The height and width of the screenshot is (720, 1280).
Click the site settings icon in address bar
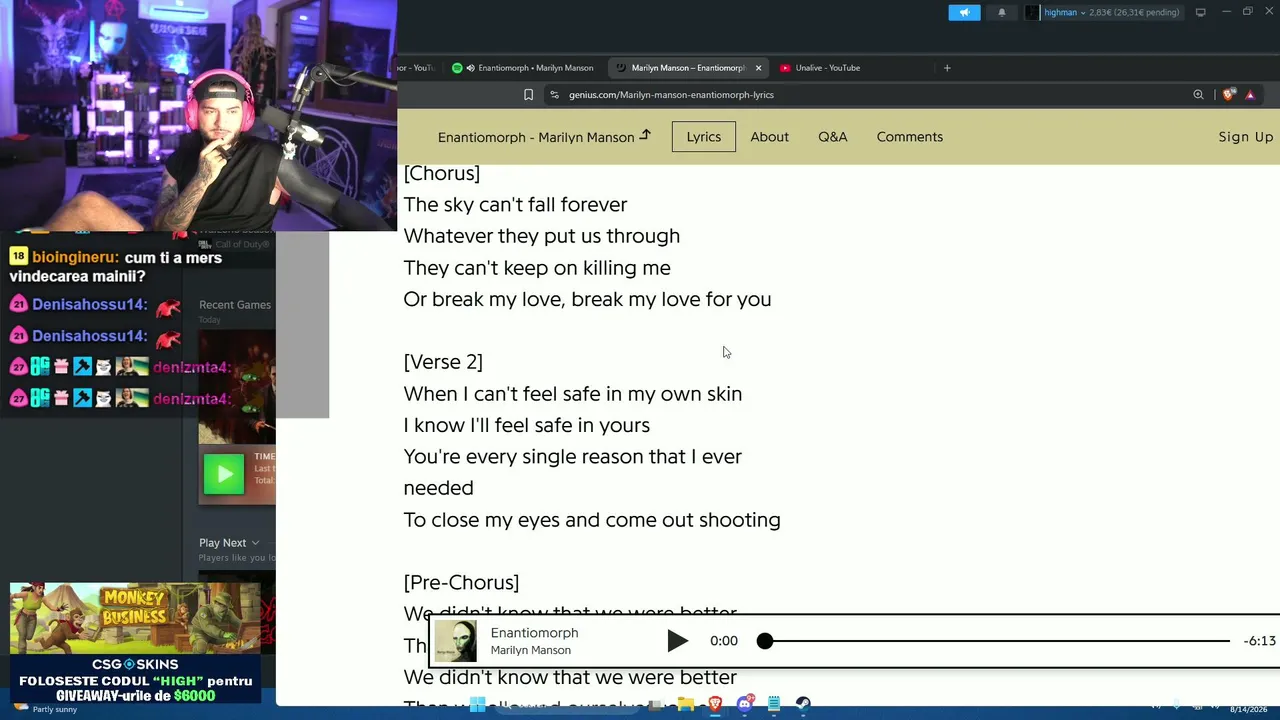554,95
